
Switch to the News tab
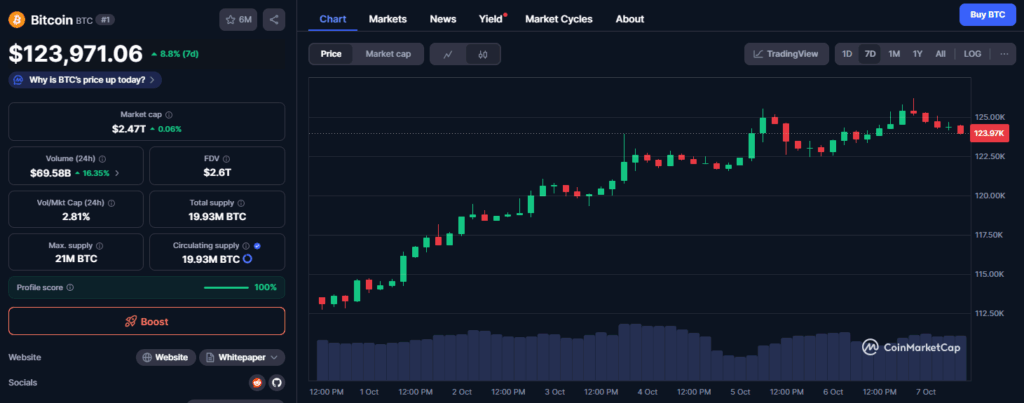[443, 19]
